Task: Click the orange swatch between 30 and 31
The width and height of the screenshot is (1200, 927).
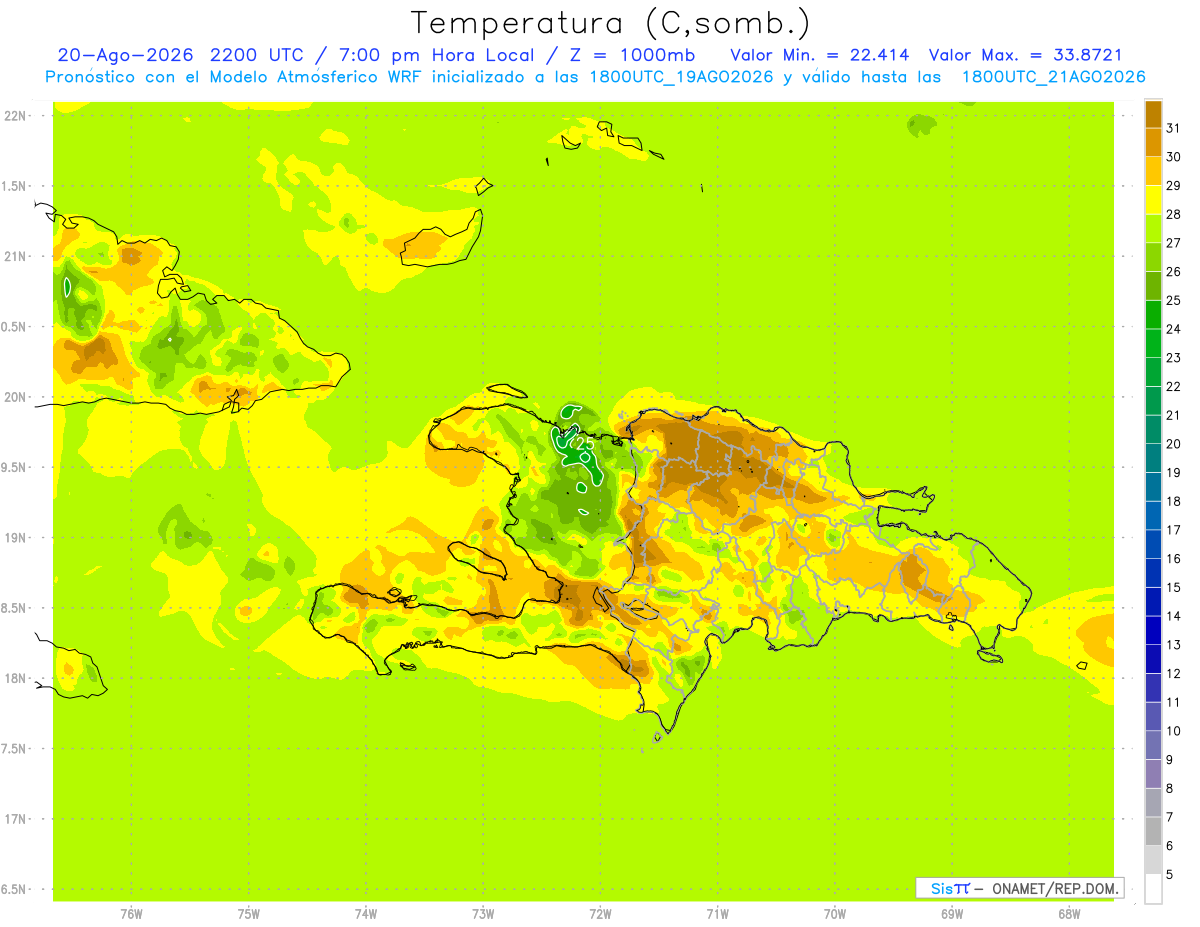Action: 1153,142
